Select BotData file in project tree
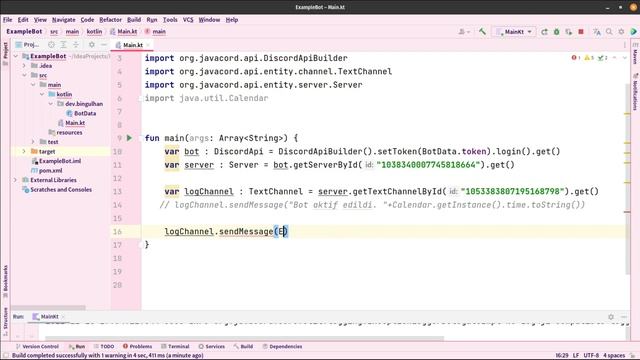640x360 pixels. [x=81, y=113]
